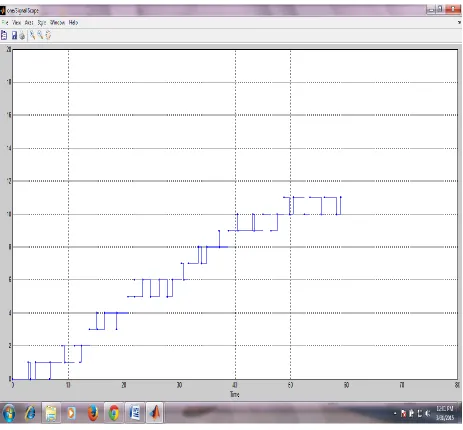The image size is (463, 430).
Task: Click the scope parameters toolbar icon
Action: pyautogui.click(x=4, y=35)
